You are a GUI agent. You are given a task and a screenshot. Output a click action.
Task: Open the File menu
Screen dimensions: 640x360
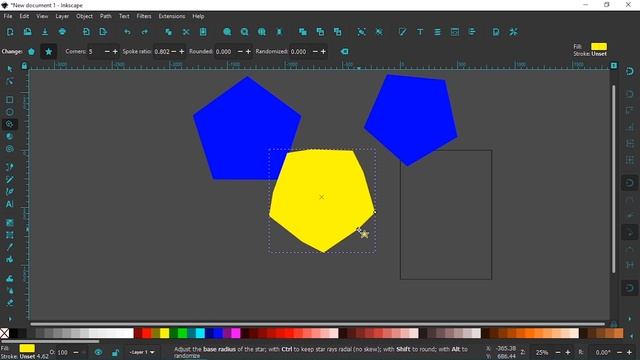[8, 16]
